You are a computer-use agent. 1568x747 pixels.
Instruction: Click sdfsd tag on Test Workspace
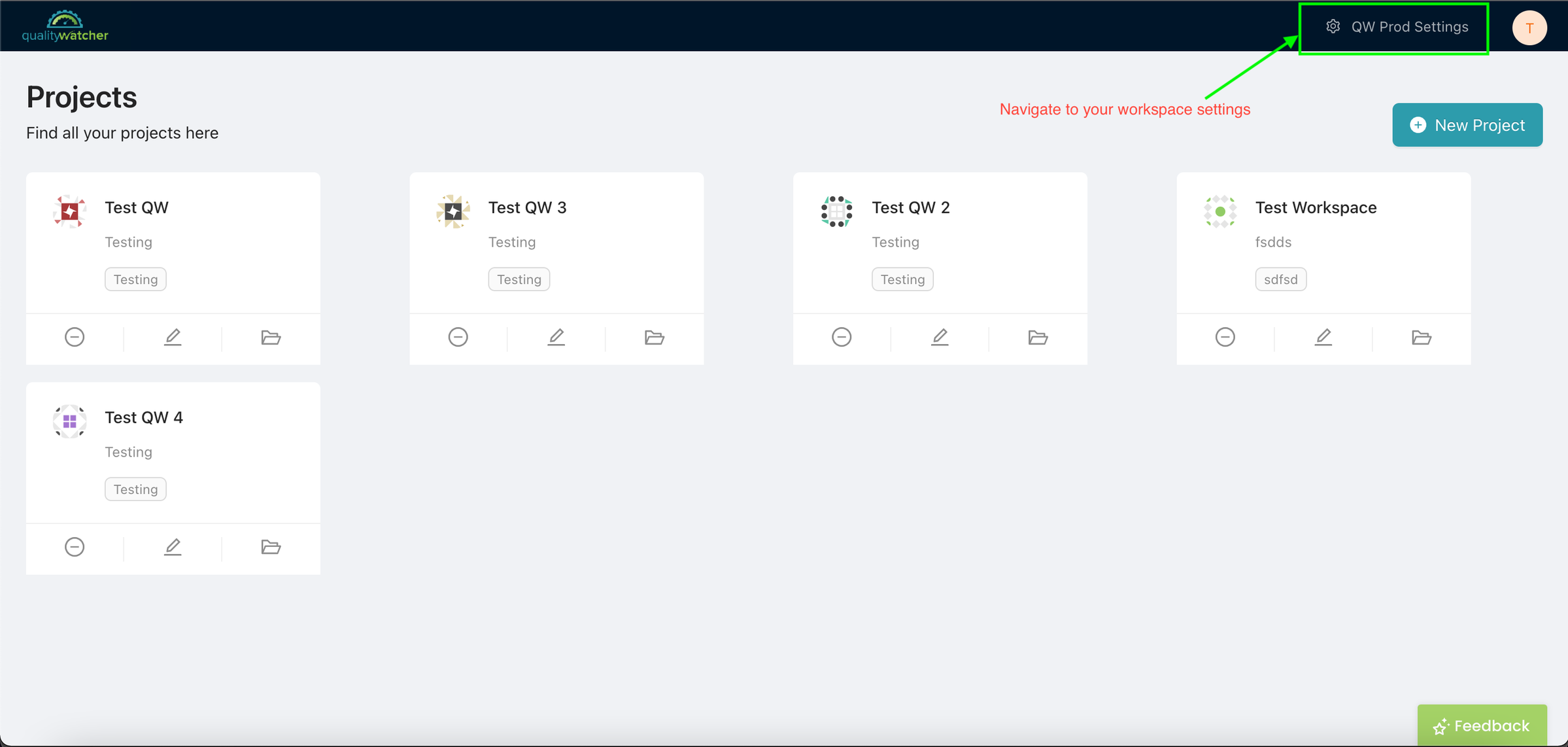(1281, 279)
